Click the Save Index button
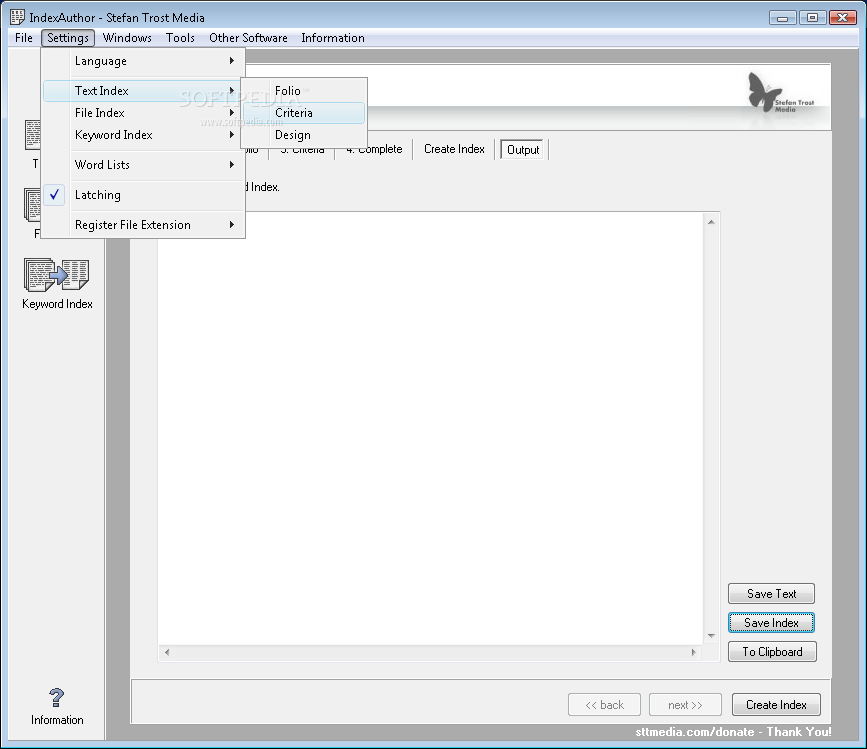The width and height of the screenshot is (867, 749). click(x=771, y=623)
